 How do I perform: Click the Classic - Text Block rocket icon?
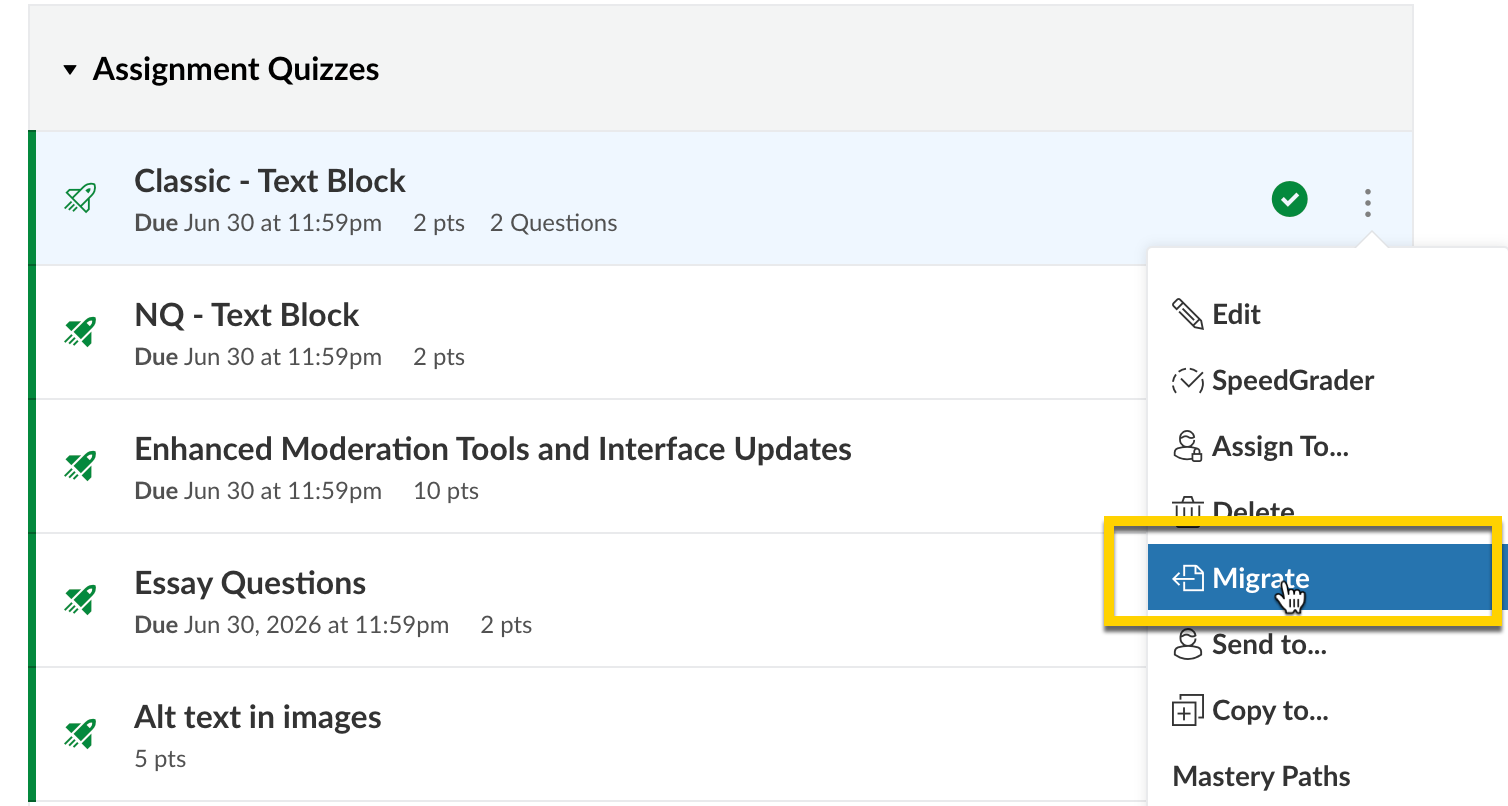click(80, 198)
